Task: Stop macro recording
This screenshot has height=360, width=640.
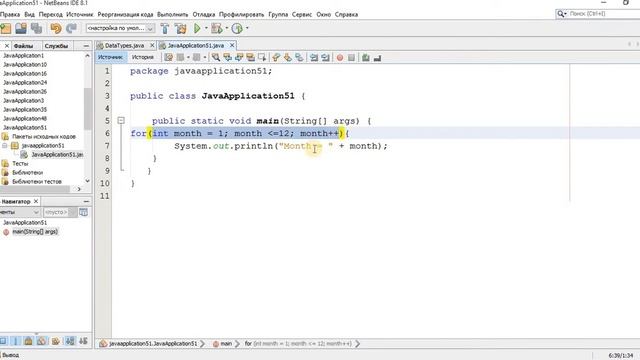Action: click(x=351, y=58)
